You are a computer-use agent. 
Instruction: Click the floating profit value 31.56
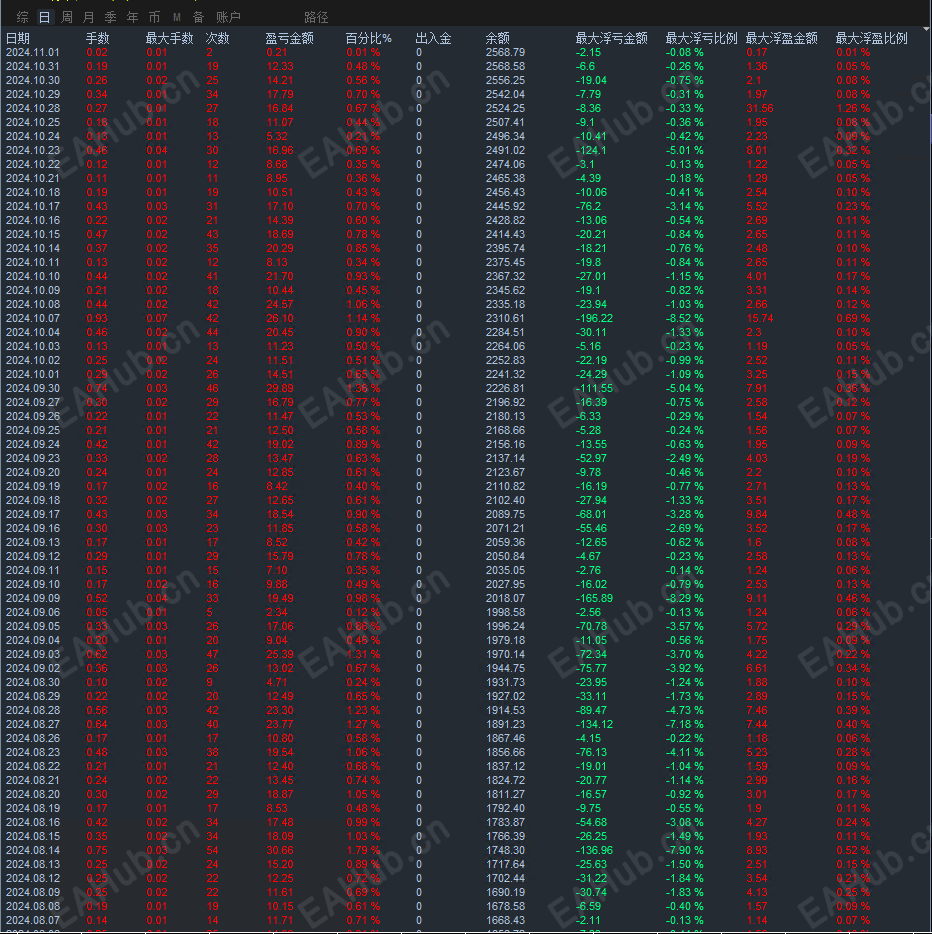click(x=760, y=108)
